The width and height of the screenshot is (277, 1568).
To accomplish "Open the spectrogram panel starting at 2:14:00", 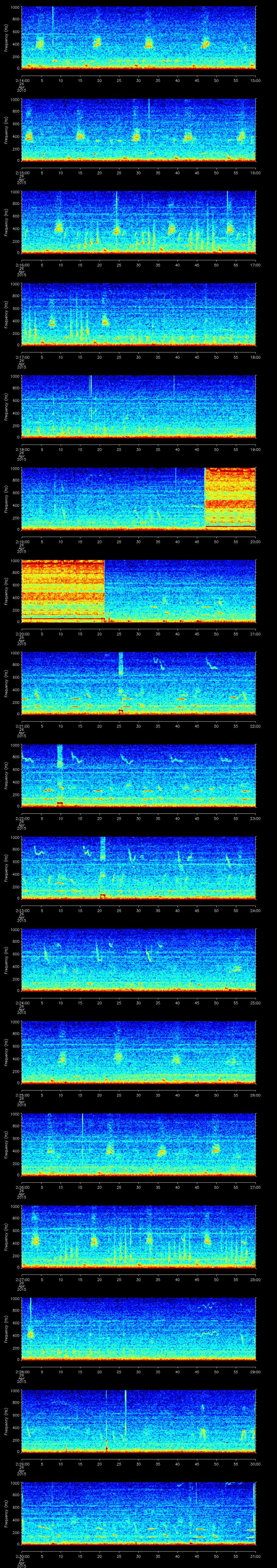I will 138,38.
